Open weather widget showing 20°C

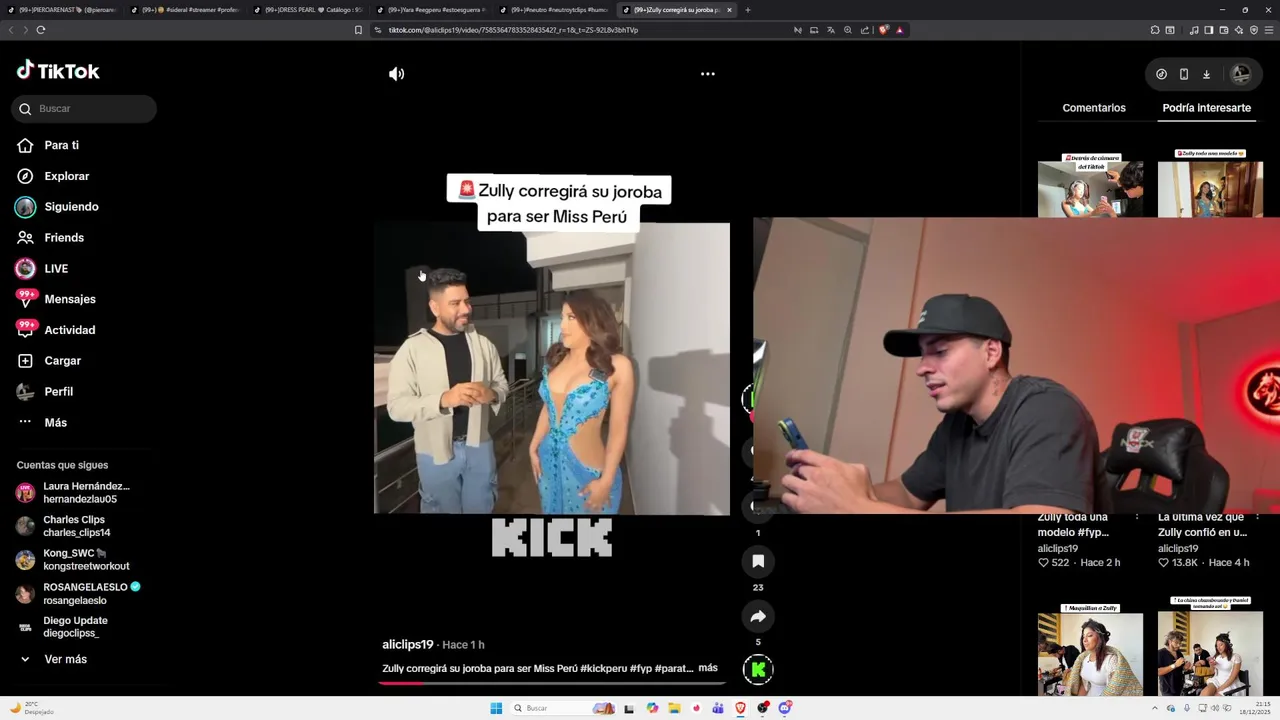point(32,708)
